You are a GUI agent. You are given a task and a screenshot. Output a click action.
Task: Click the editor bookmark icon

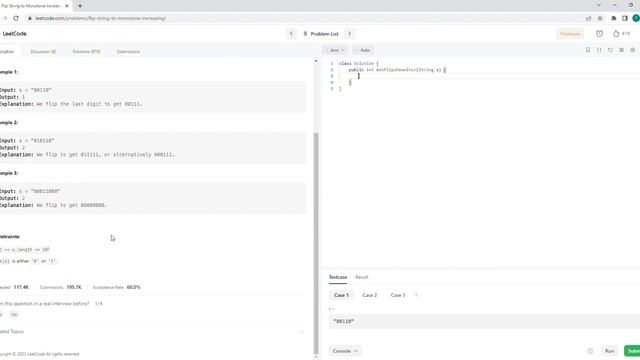point(588,50)
